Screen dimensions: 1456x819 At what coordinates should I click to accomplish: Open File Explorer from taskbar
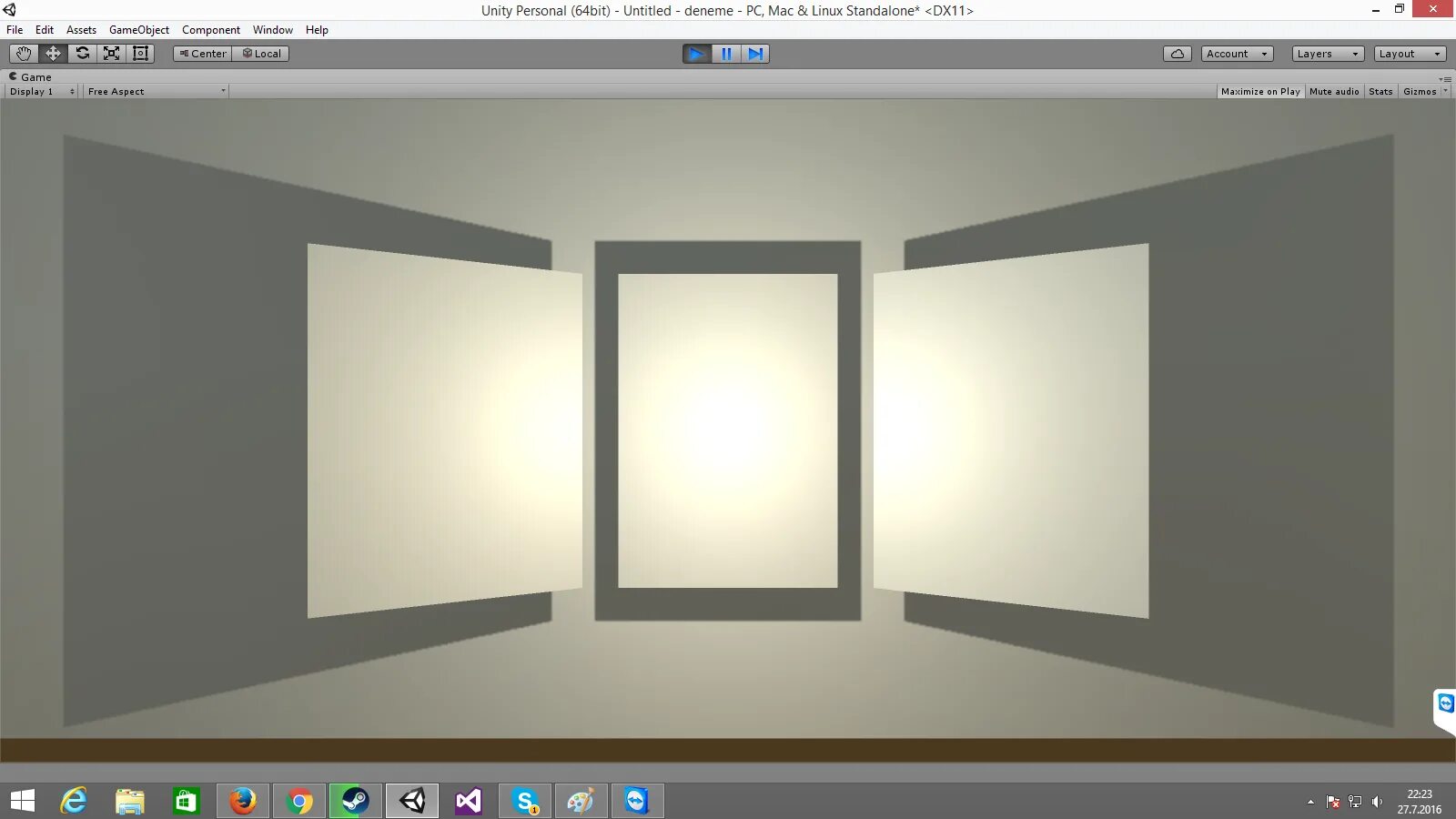(130, 801)
